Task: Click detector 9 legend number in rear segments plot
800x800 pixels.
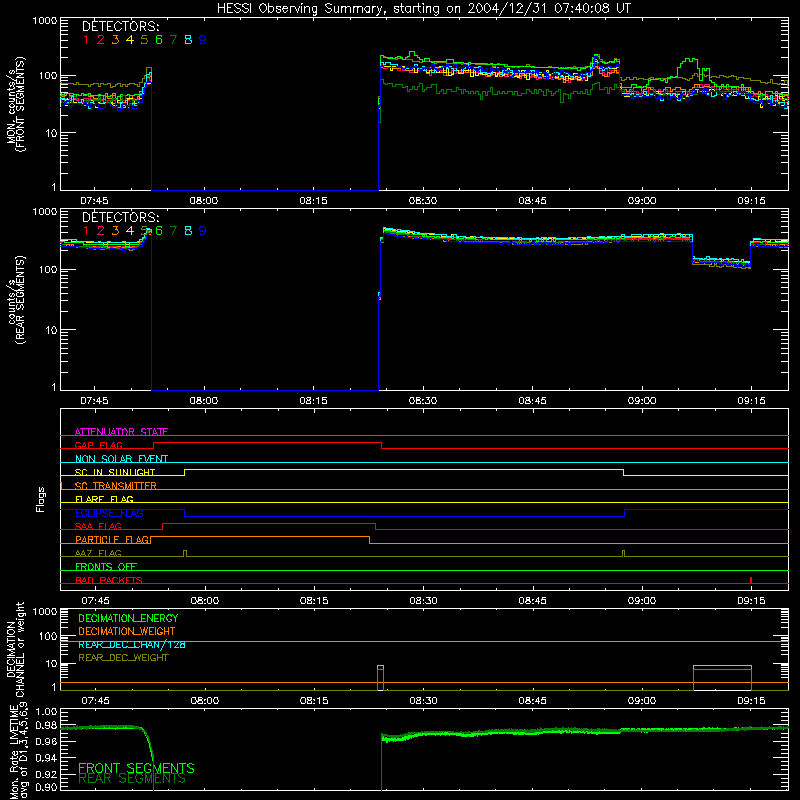Action: [x=203, y=231]
